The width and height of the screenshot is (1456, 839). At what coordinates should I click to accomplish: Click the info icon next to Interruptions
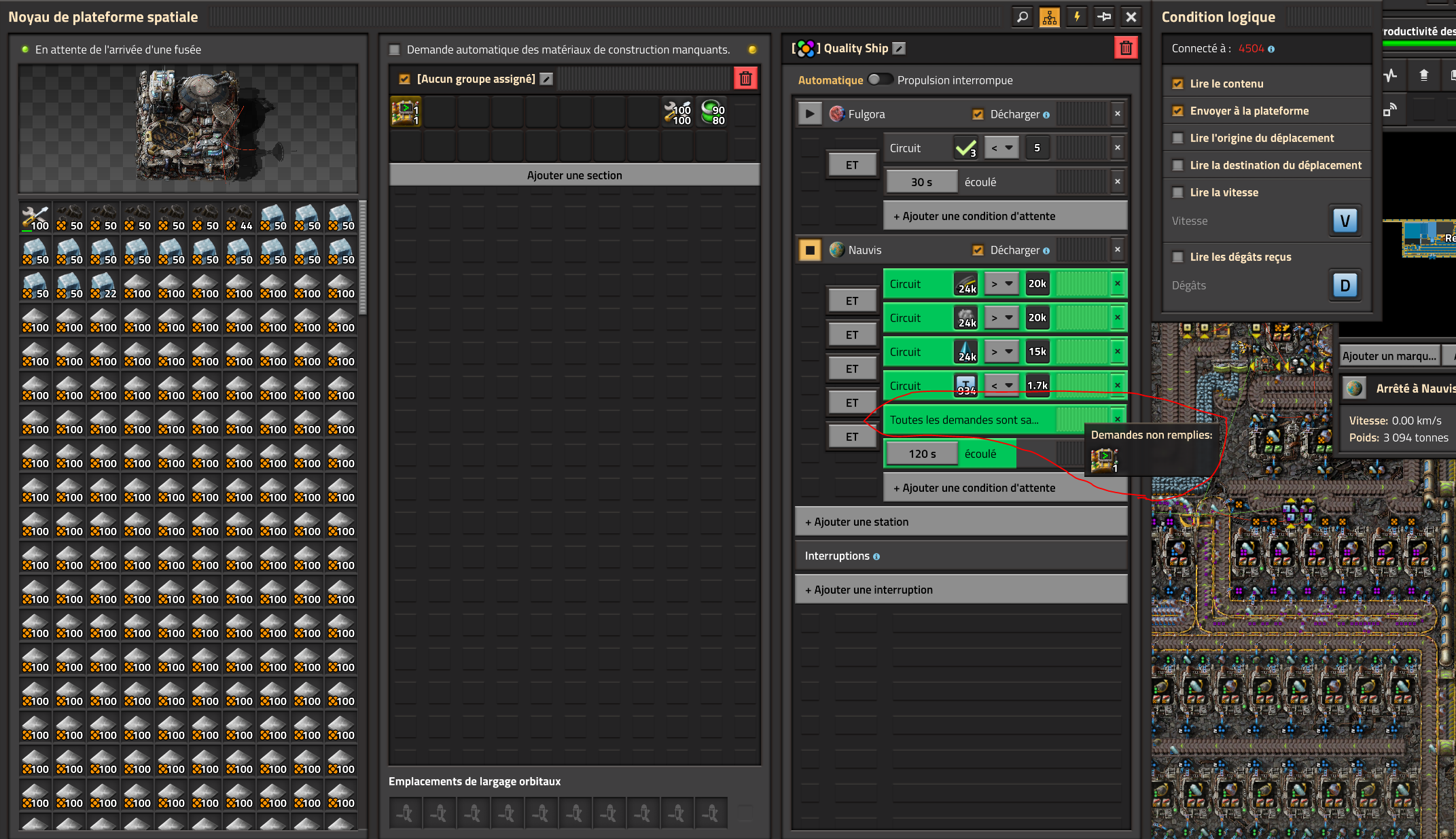876,556
